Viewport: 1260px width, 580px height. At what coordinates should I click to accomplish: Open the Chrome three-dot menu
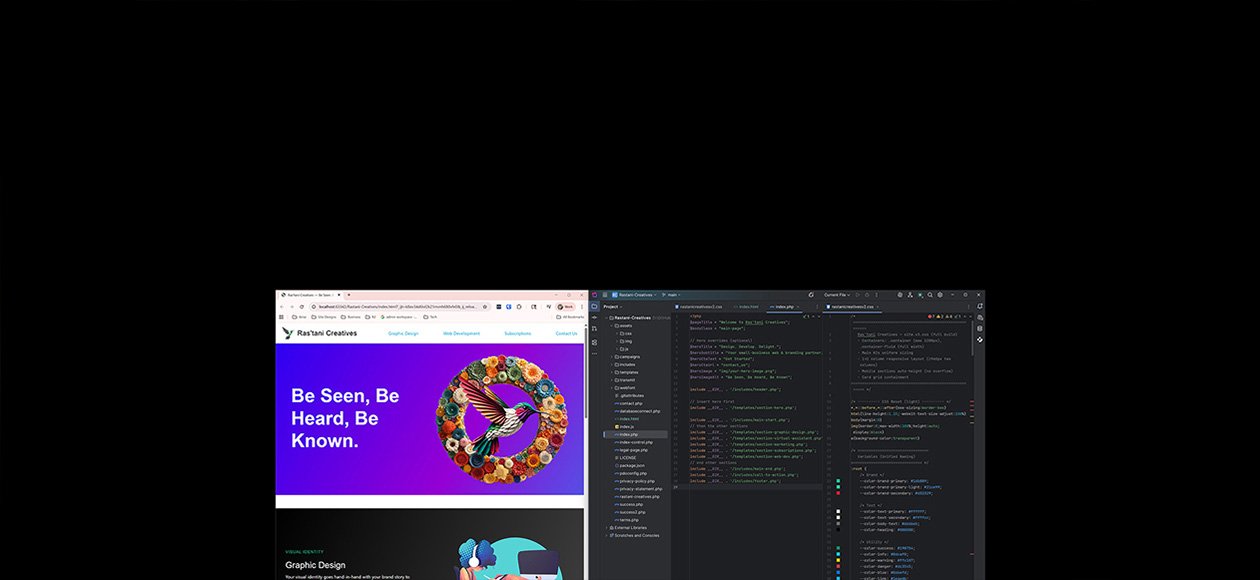click(x=582, y=306)
